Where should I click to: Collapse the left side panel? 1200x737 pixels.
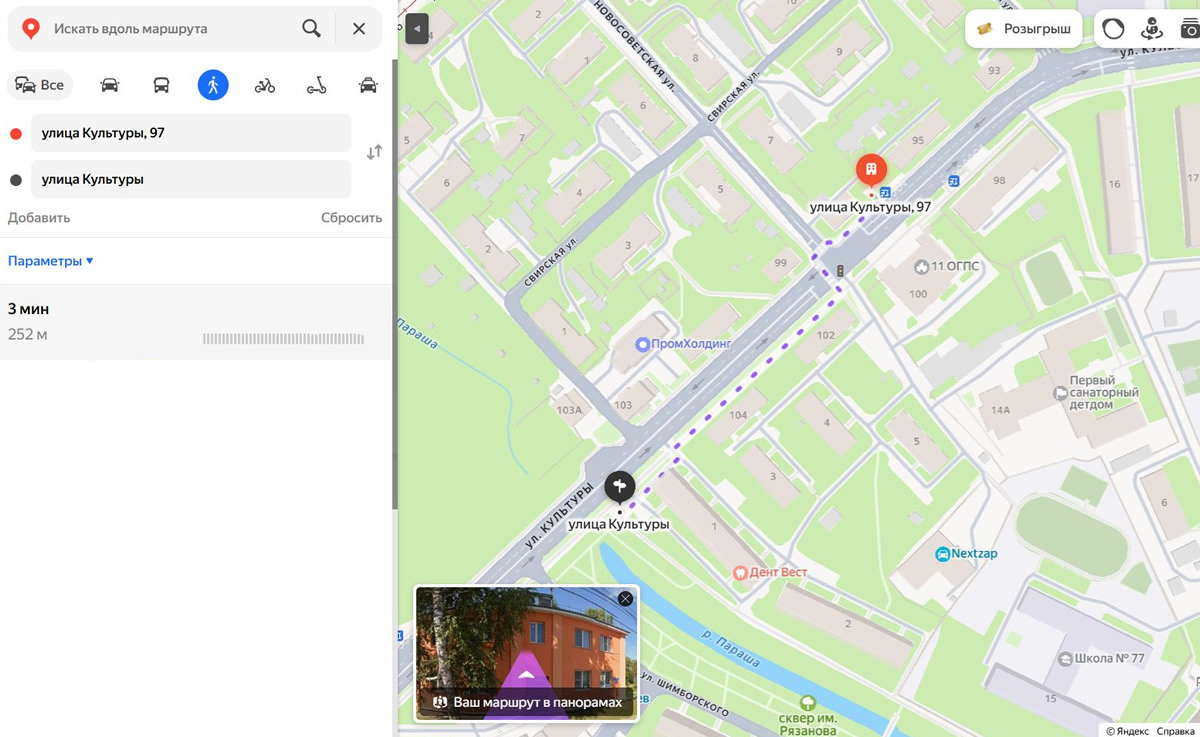pos(417,29)
